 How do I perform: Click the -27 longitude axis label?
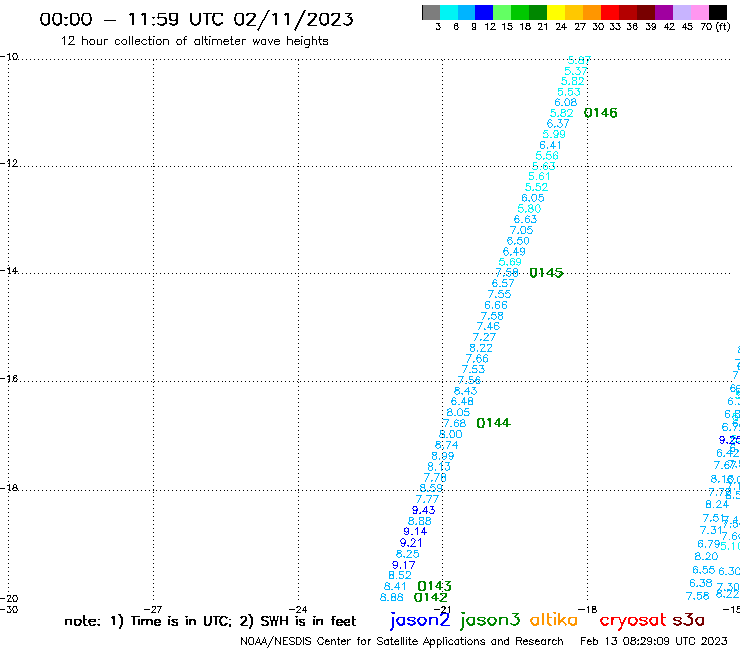click(153, 609)
